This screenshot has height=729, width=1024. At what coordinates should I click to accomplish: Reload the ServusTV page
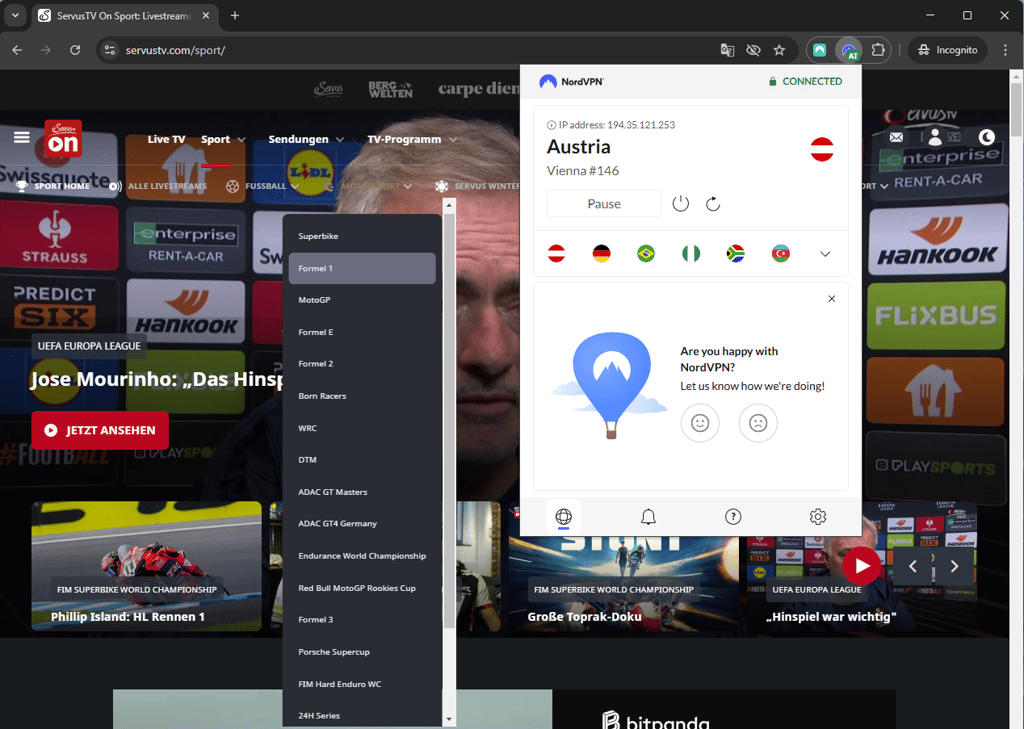[75, 50]
